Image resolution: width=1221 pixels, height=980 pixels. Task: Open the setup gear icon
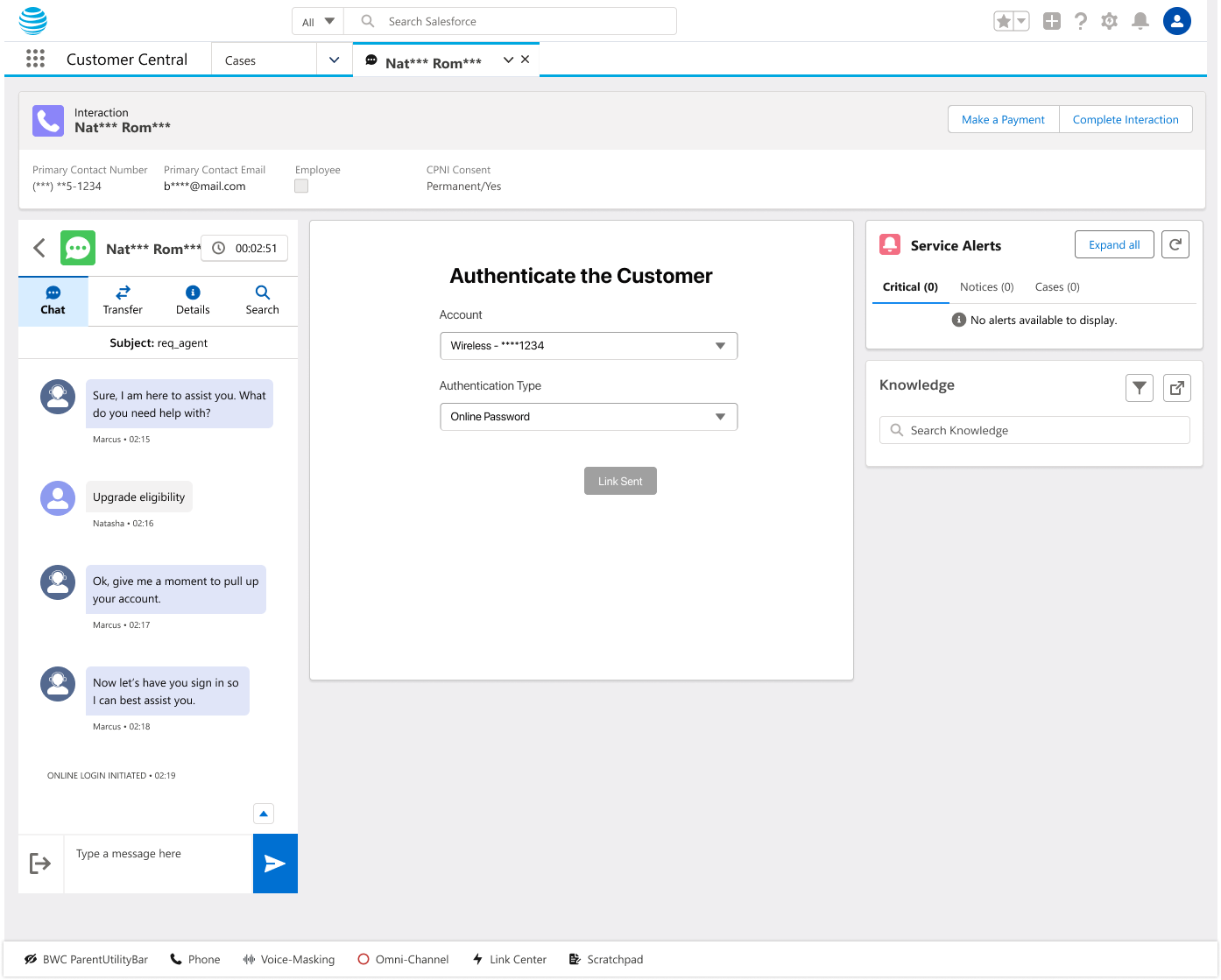pos(1110,21)
